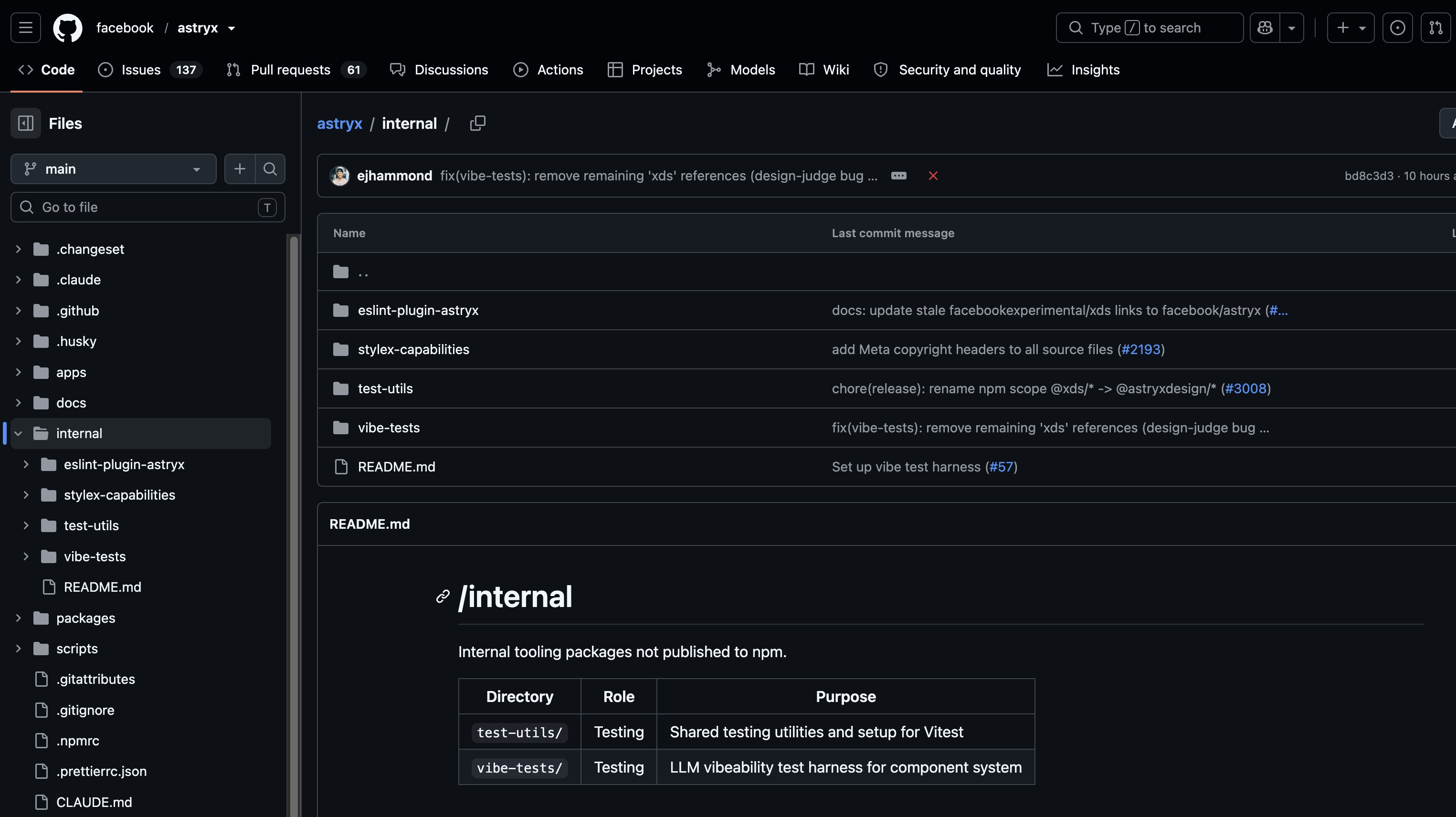Screen dimensions: 1456x817
Task: Collapse the internal folder in tree
Action: [18, 433]
